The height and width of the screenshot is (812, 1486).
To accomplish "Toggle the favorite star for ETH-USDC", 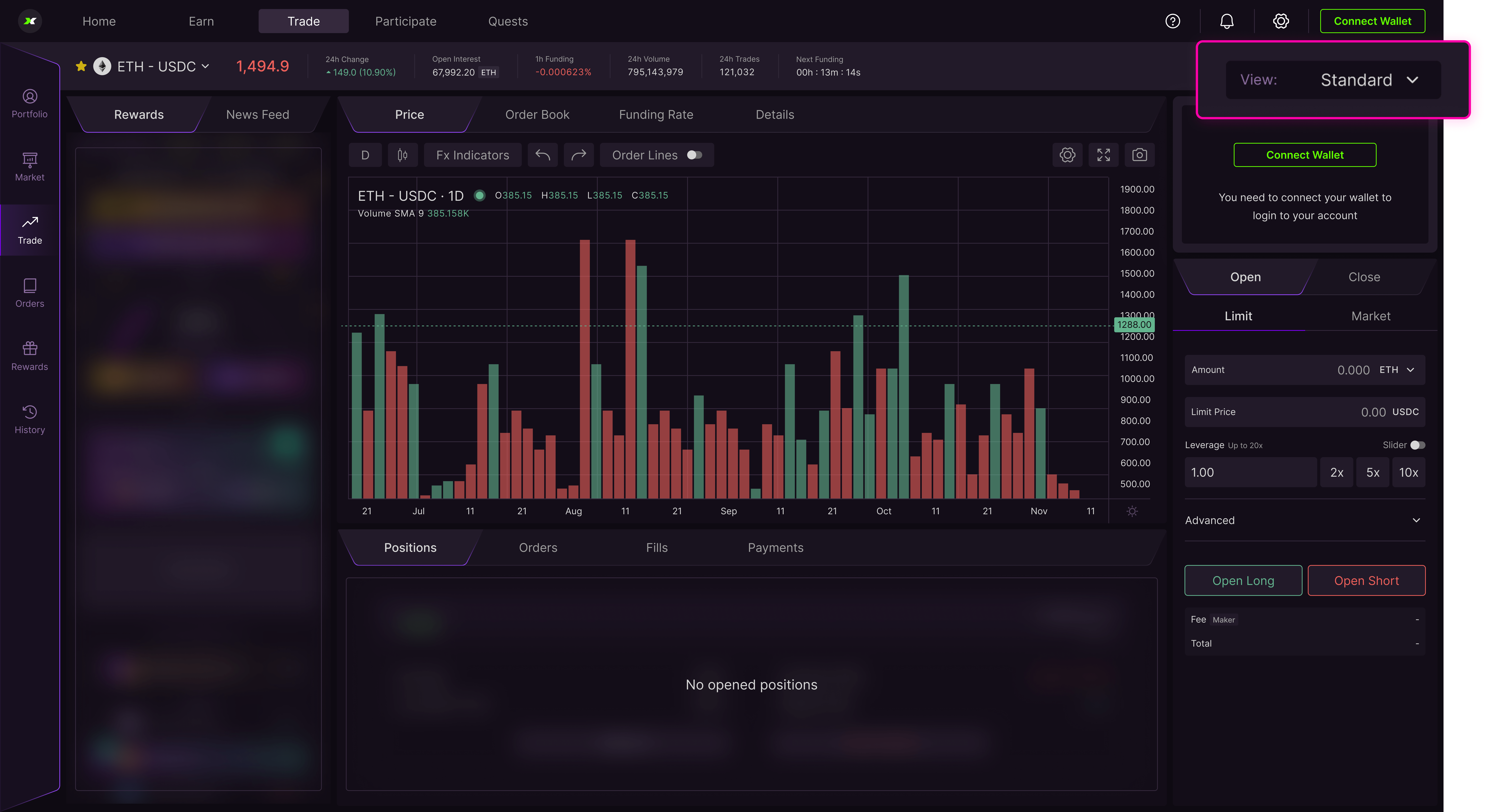I will (x=81, y=66).
